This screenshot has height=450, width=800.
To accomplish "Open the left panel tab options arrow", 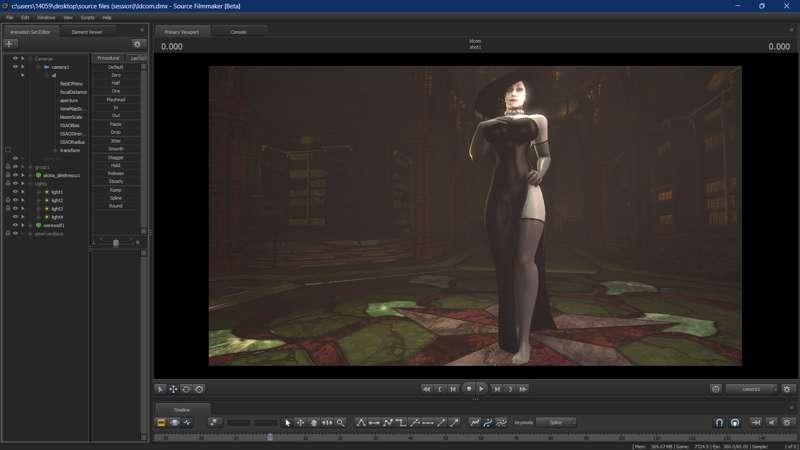I will click(142, 30).
